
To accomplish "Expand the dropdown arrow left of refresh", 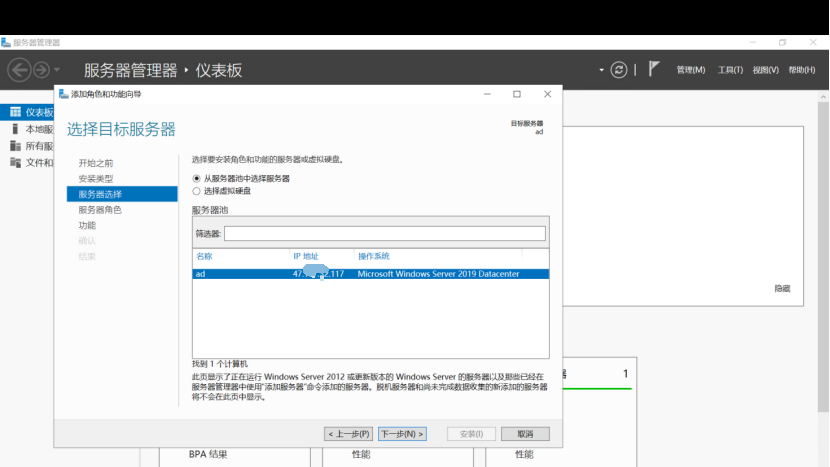I will (x=601, y=70).
